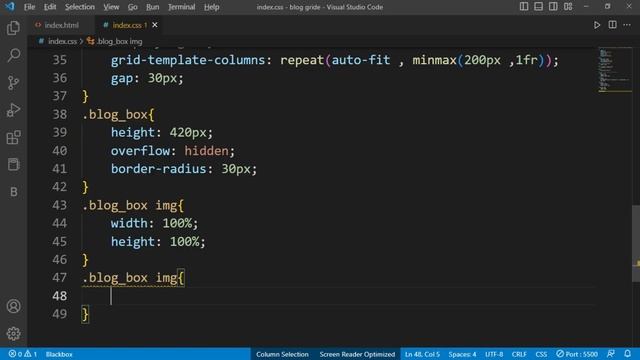
Task: Click the errors and warnings counter
Action: (x=23, y=354)
